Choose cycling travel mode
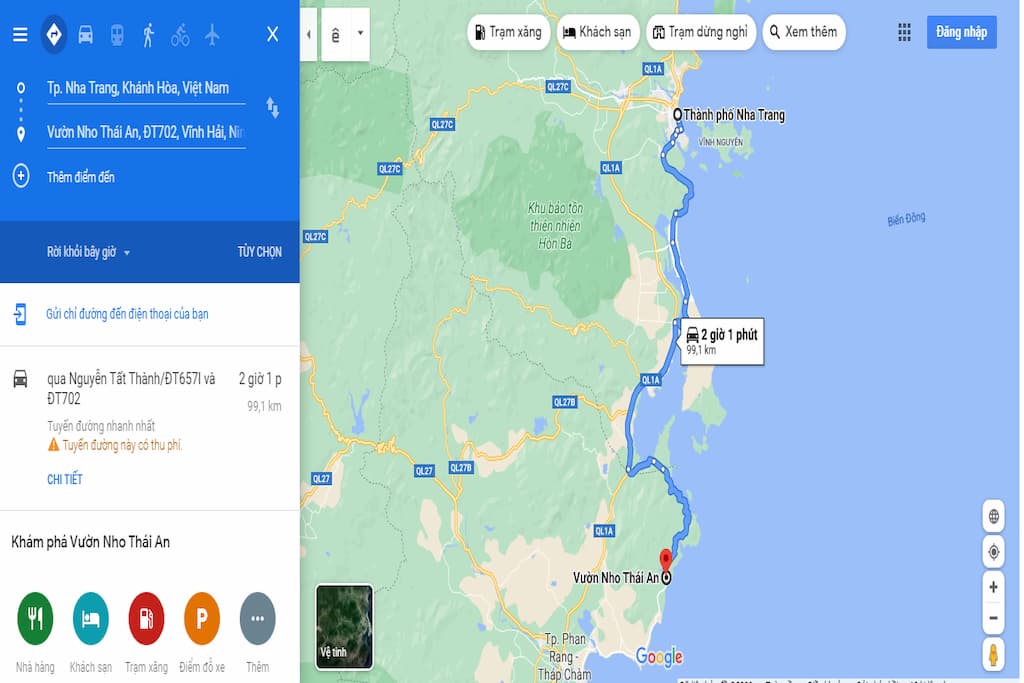The image size is (1024, 683). [180, 35]
